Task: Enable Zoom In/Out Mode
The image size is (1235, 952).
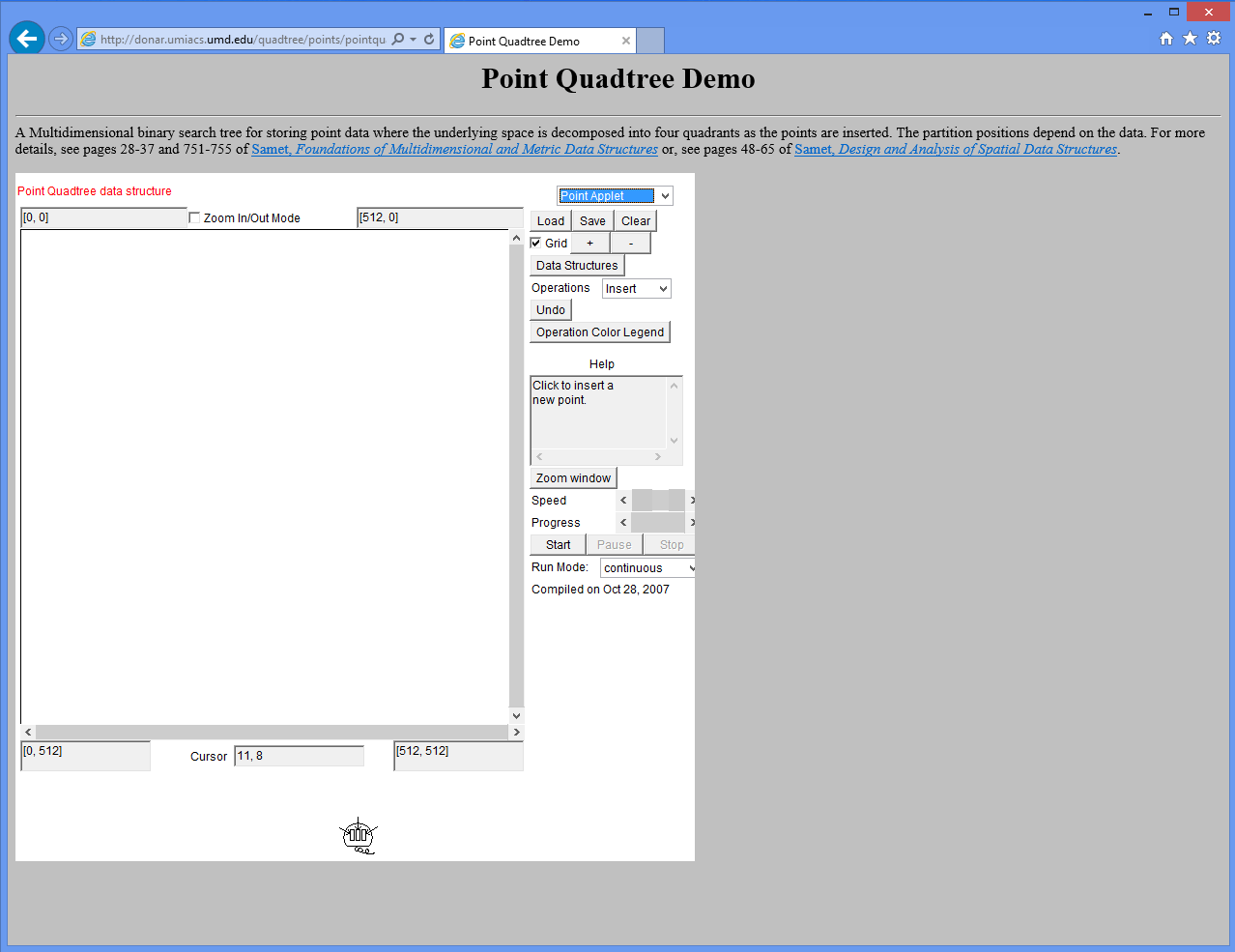Action: (193, 217)
